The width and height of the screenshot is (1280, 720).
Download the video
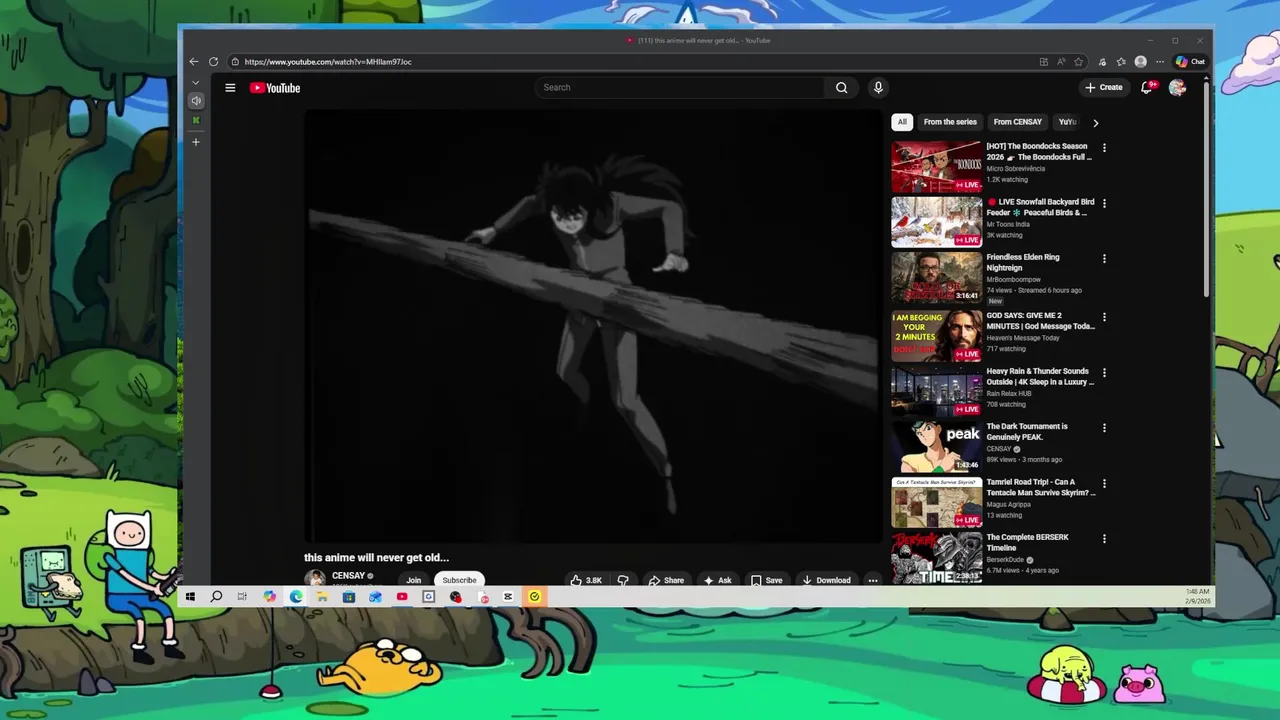[x=825, y=580]
